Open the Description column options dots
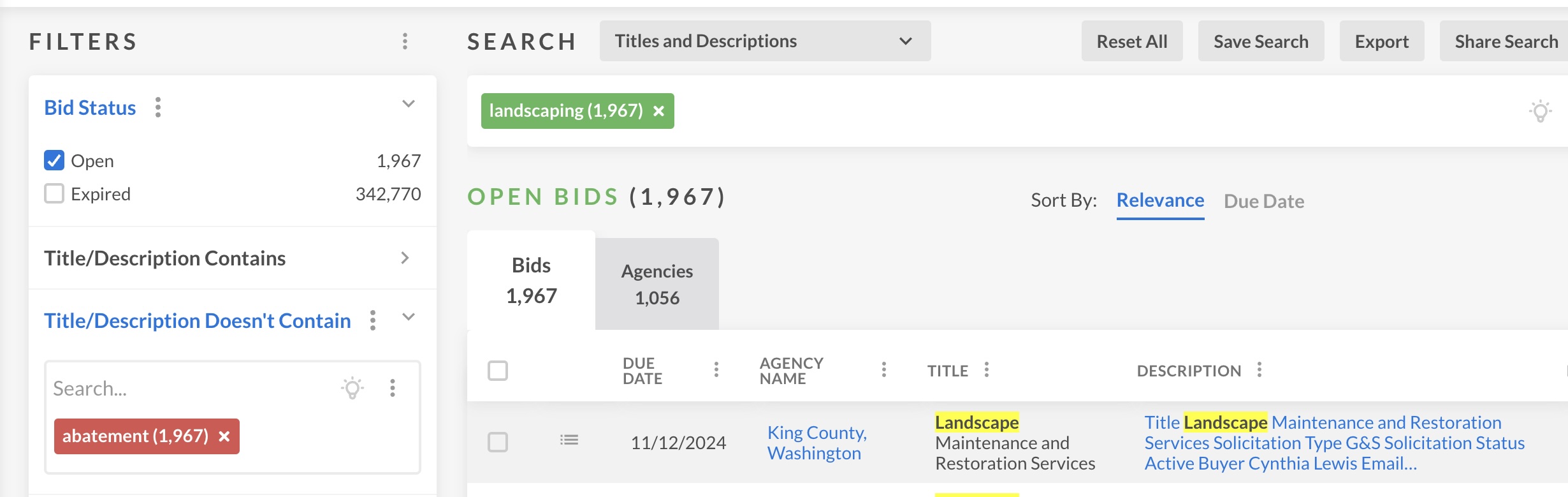The height and width of the screenshot is (497, 1568). [1259, 370]
